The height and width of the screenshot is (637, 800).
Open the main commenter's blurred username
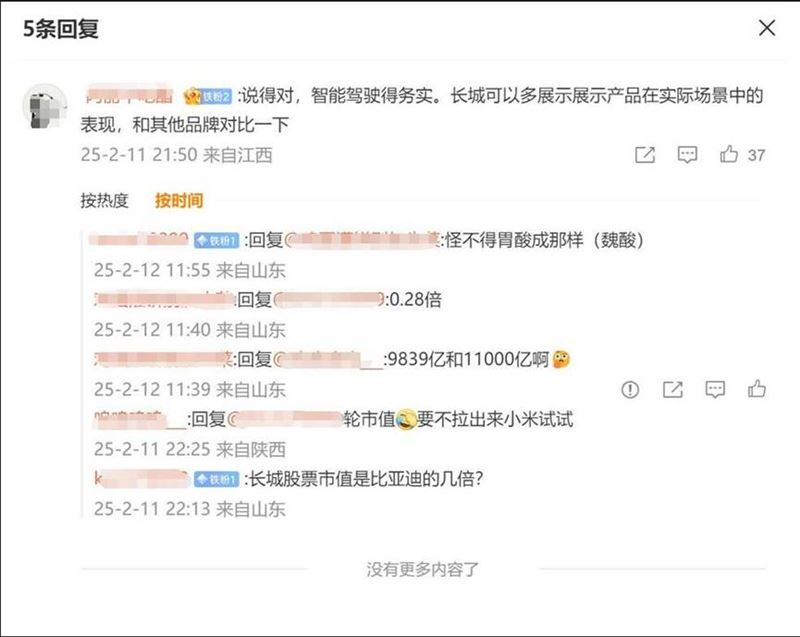click(x=129, y=95)
